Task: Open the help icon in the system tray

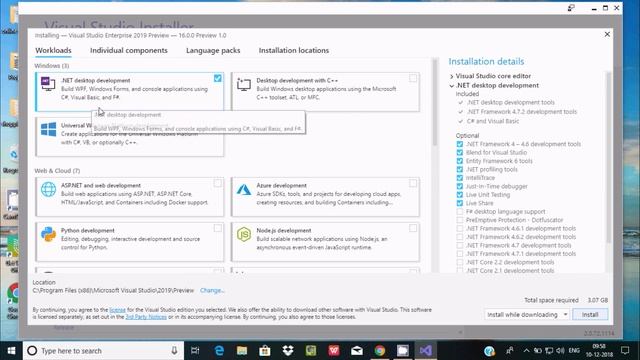Action: pyautogui.click(x=489, y=351)
